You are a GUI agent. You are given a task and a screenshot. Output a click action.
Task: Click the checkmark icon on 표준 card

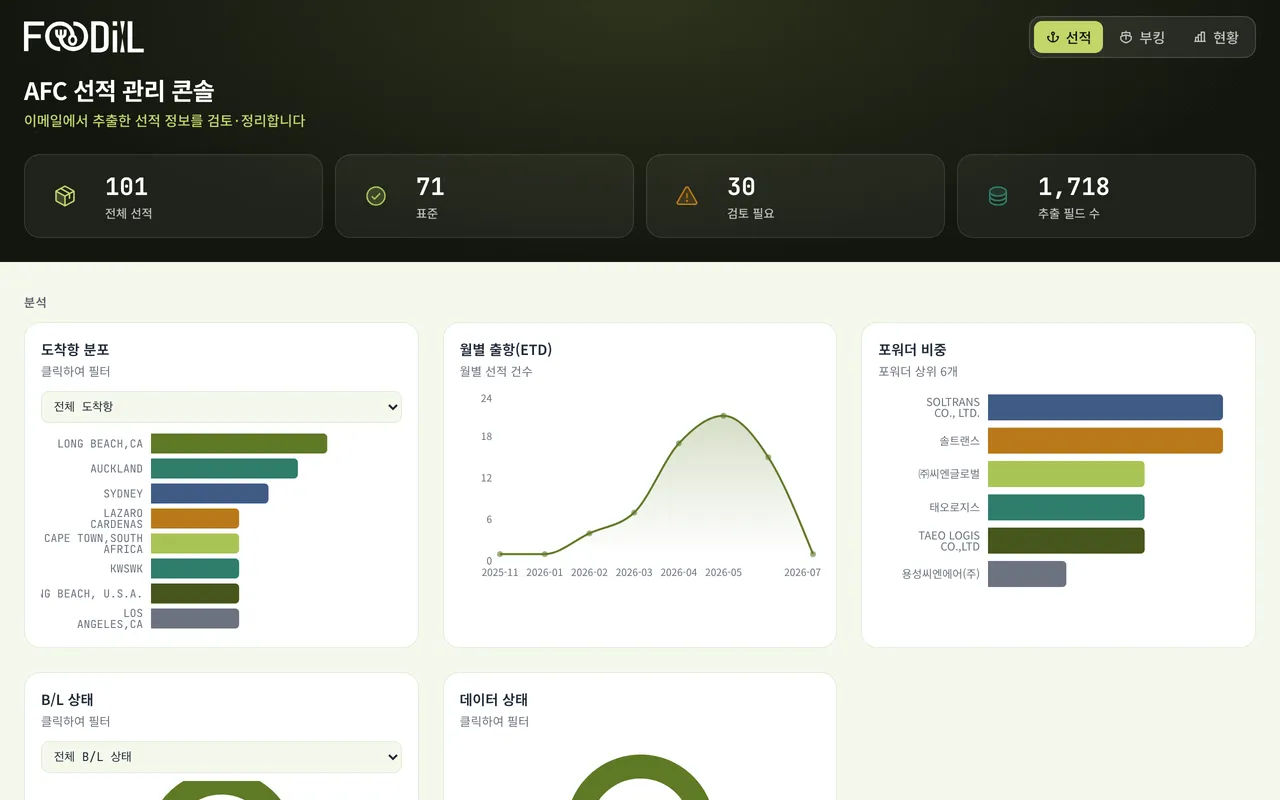(376, 196)
